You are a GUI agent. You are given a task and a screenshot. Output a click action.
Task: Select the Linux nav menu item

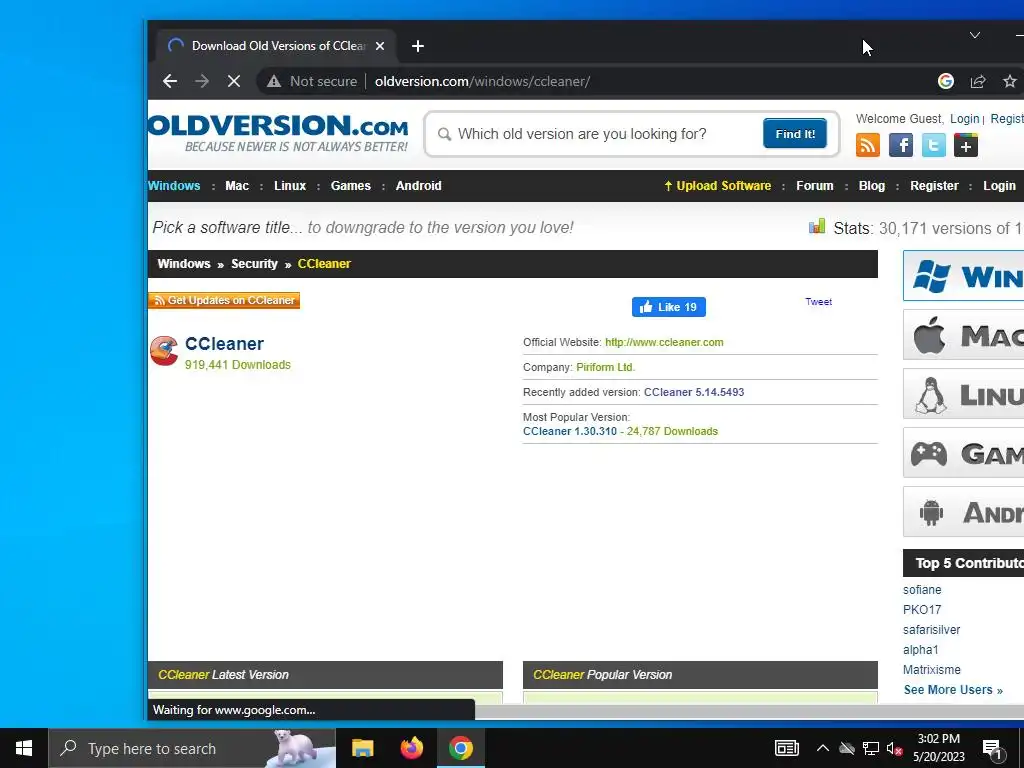click(x=290, y=185)
